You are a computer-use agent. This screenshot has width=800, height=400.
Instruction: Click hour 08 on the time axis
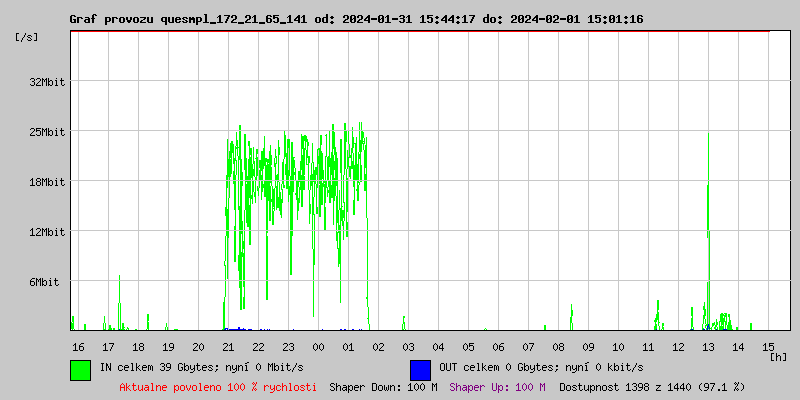(558, 346)
